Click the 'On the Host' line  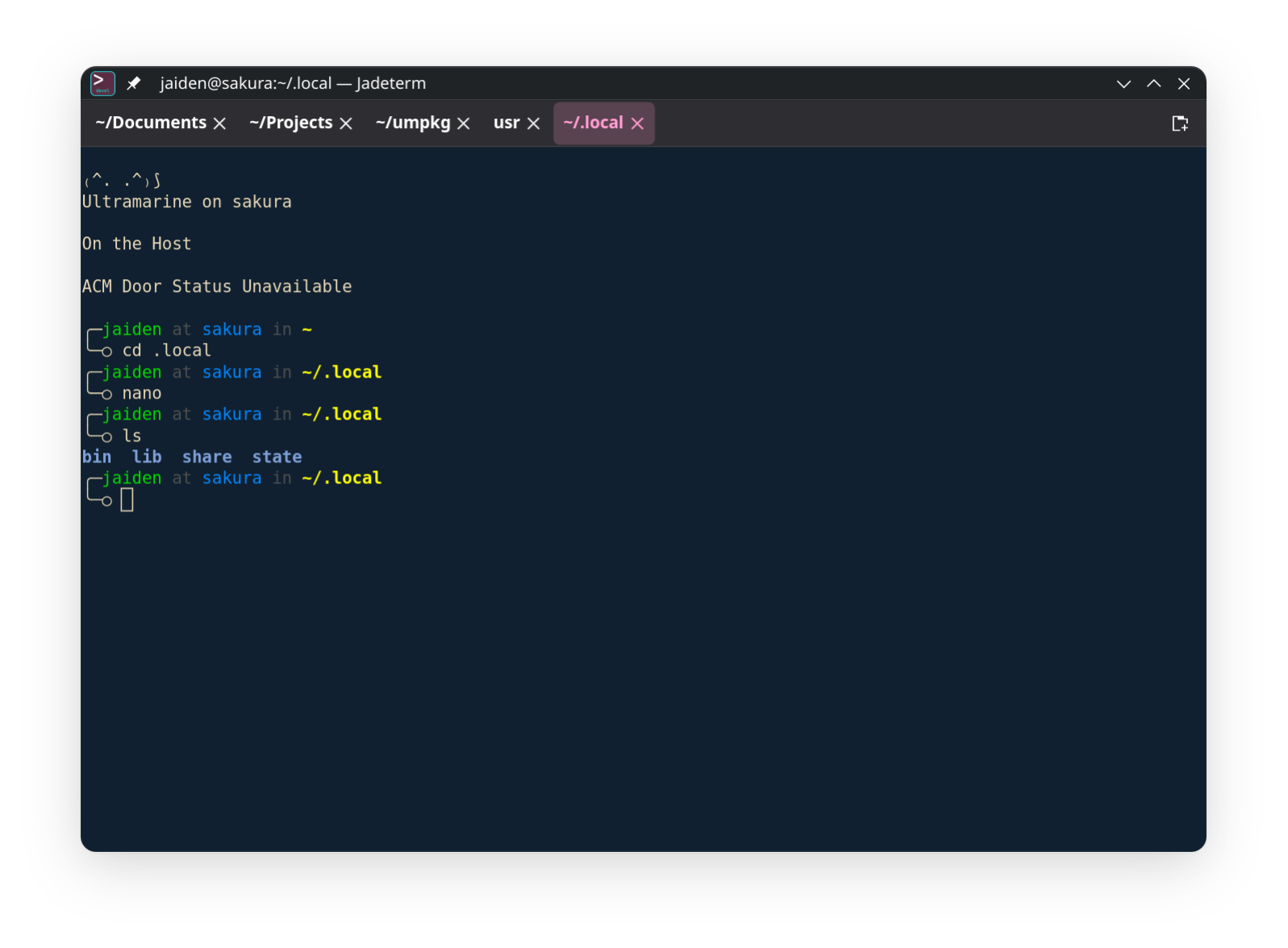pos(137,244)
